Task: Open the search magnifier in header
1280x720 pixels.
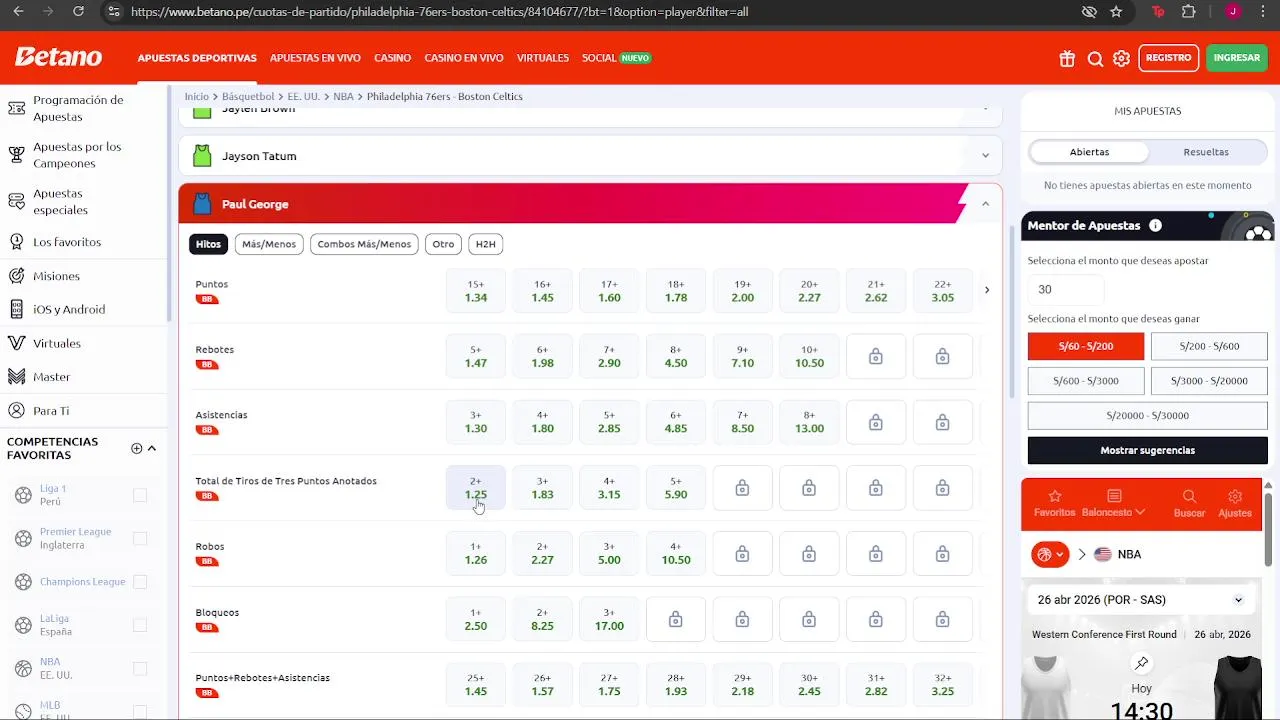Action: [1095, 58]
